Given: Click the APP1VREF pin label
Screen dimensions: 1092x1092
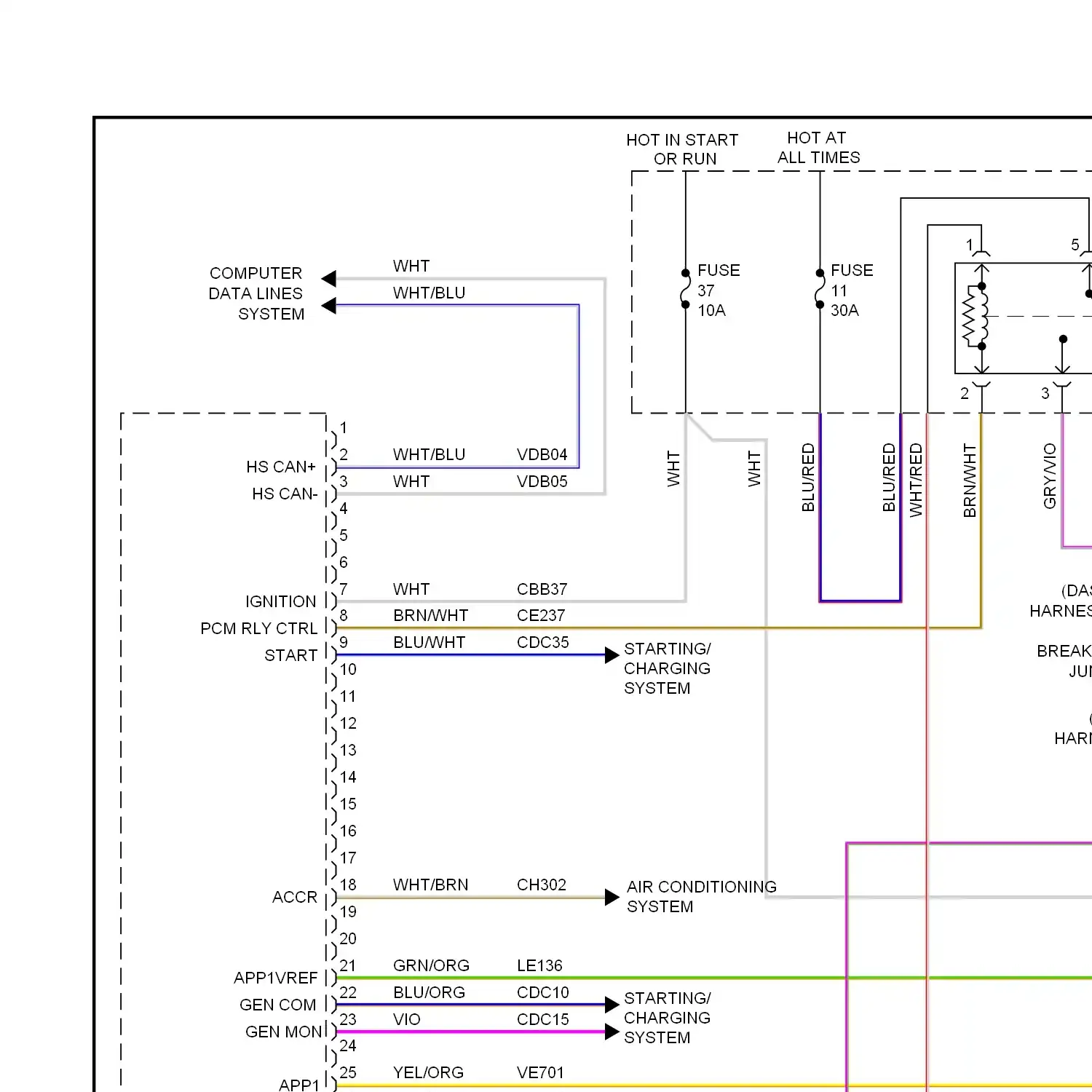Looking at the screenshot, I should [x=275, y=978].
